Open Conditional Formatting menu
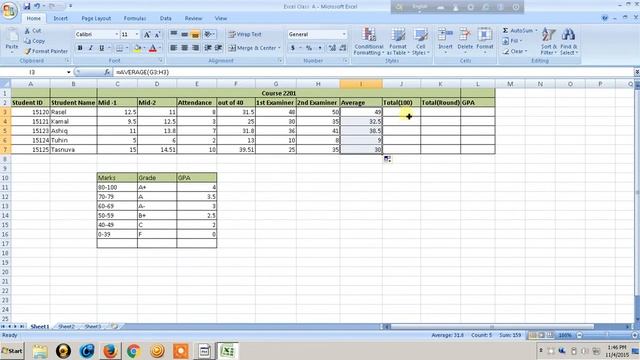 pyautogui.click(x=369, y=41)
